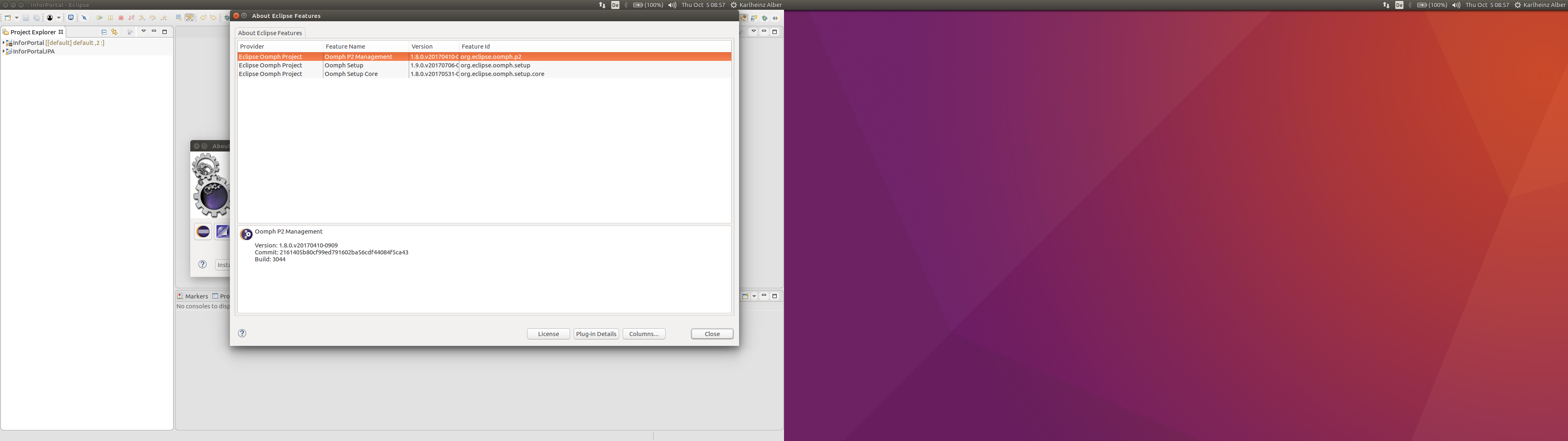
Task: Click the red Terminate icon
Action: pos(121,18)
